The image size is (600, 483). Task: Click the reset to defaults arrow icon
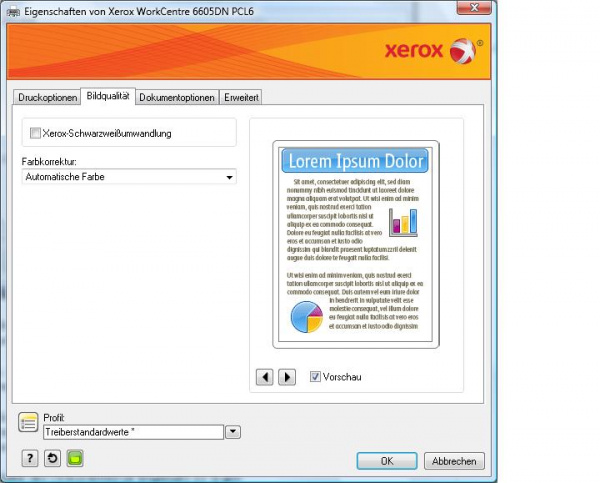52,458
